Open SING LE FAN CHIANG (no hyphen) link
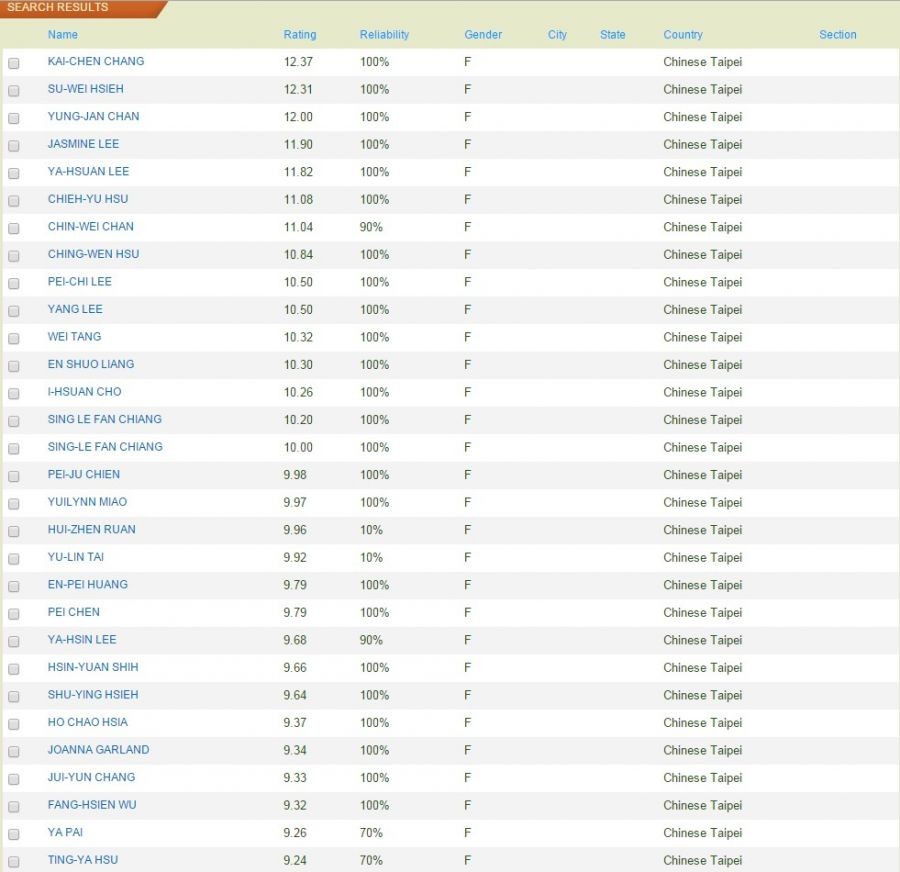Image resolution: width=900 pixels, height=872 pixels. (104, 420)
